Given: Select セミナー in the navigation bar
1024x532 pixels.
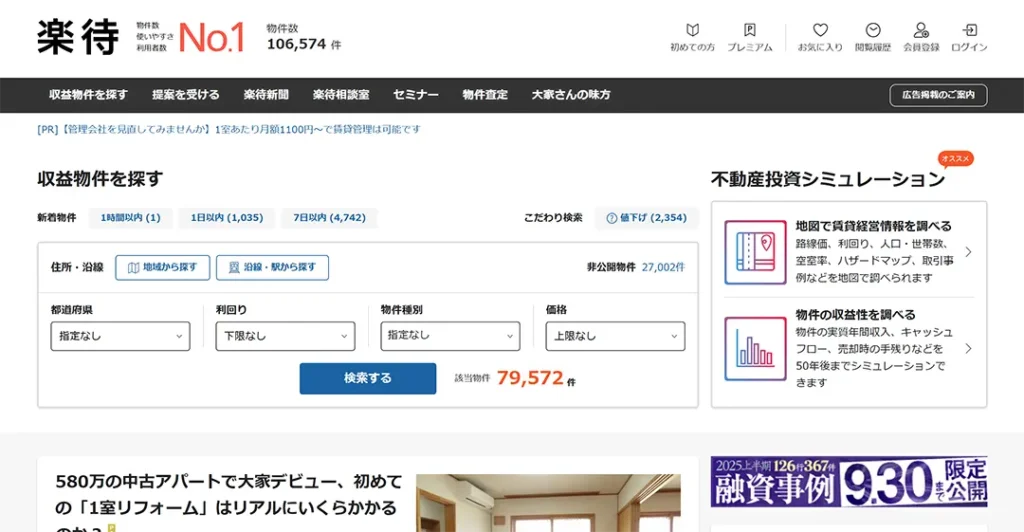Looking at the screenshot, I should coord(416,95).
